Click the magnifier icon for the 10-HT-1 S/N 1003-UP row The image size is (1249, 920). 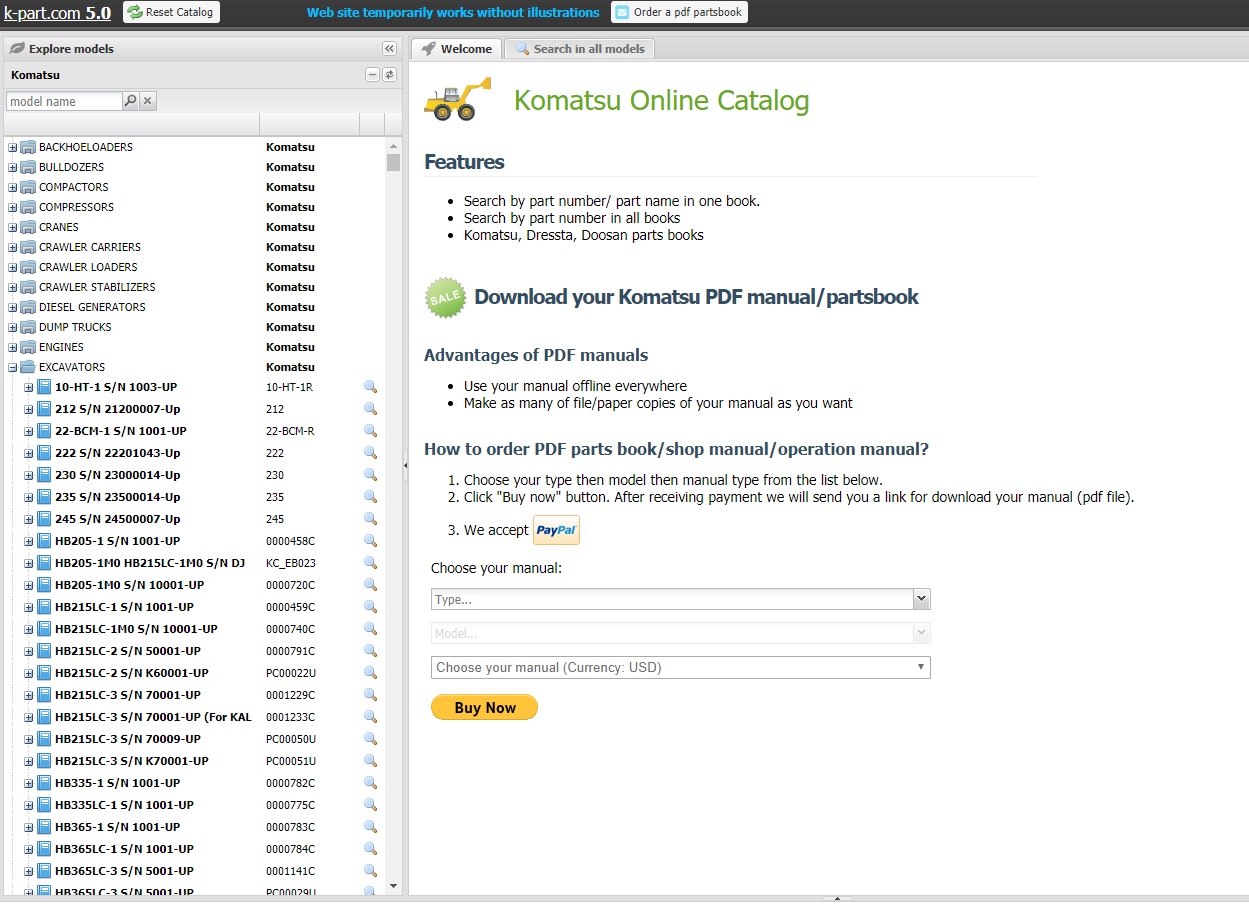[x=370, y=387]
